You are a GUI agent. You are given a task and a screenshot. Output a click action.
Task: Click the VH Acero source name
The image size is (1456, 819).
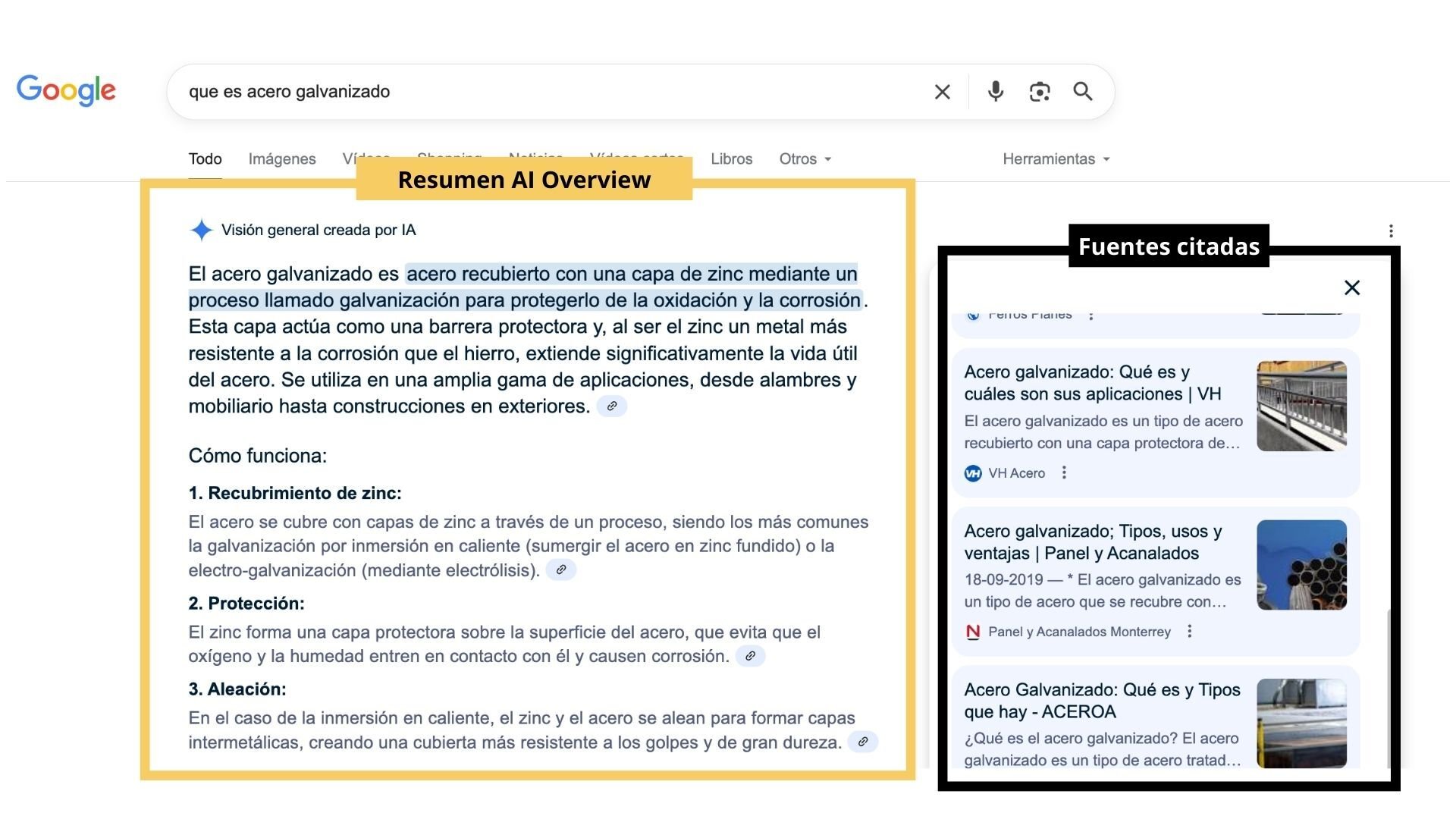click(1016, 473)
